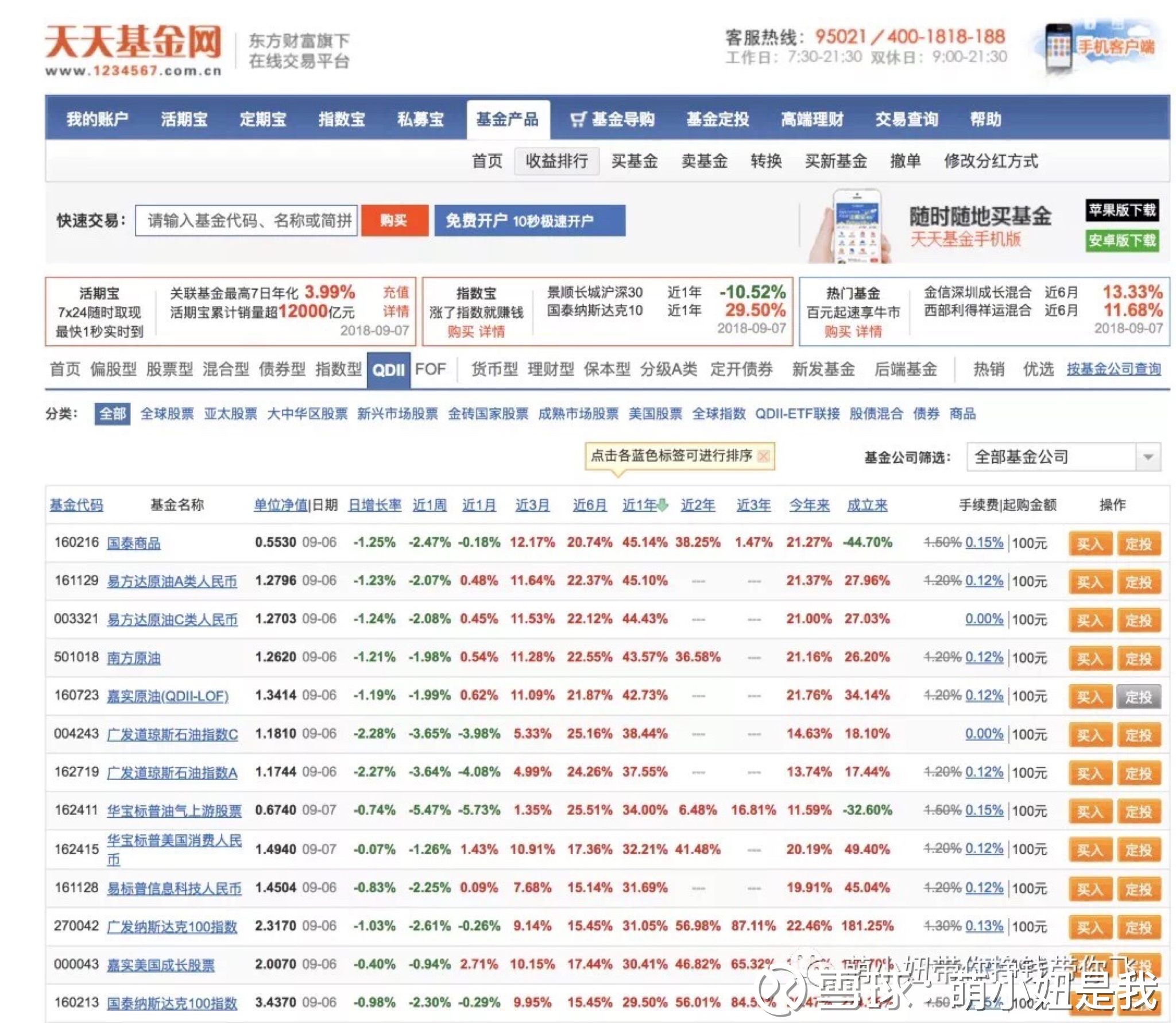Go to 买基金 sub navigation
The image size is (1176, 1023).
click(x=635, y=161)
